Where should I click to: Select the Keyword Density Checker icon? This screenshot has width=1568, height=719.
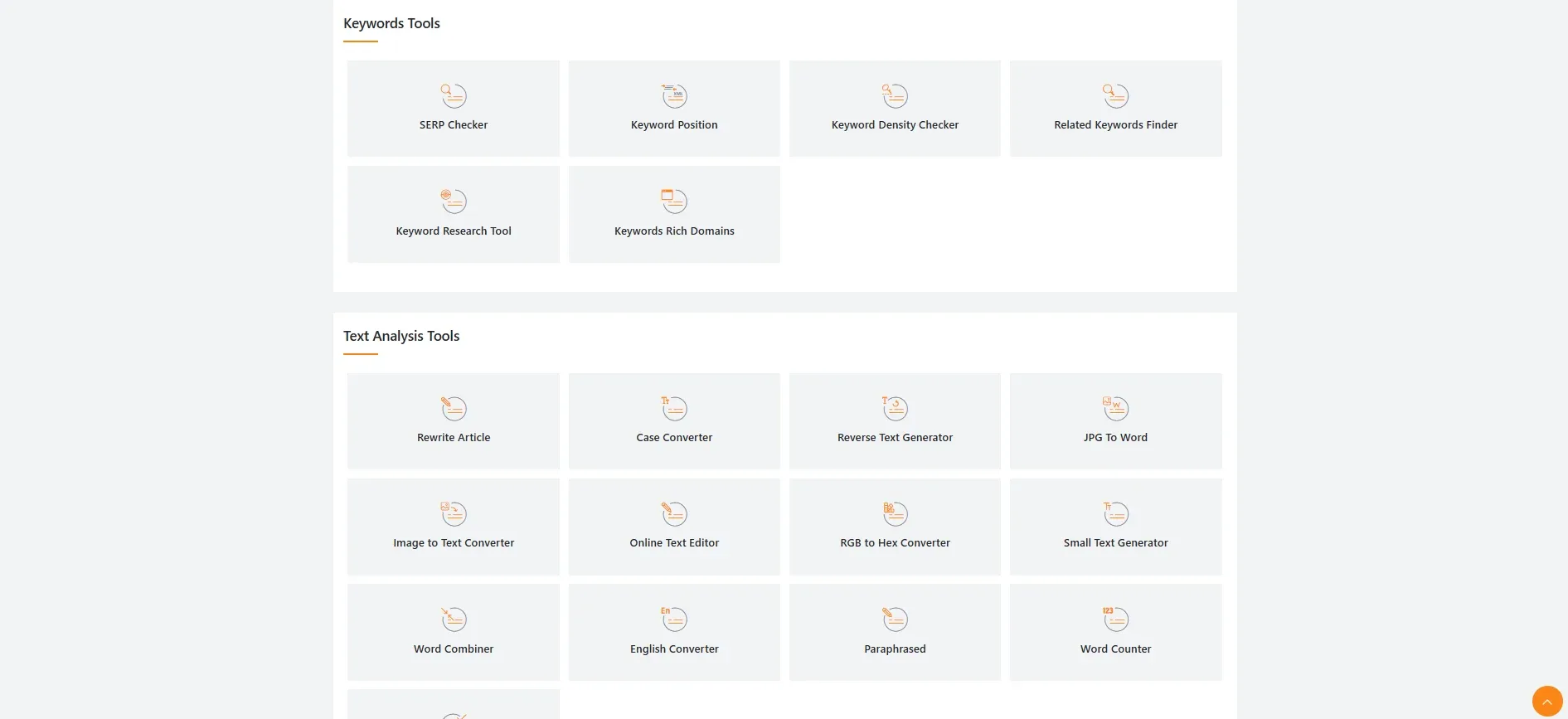click(895, 95)
